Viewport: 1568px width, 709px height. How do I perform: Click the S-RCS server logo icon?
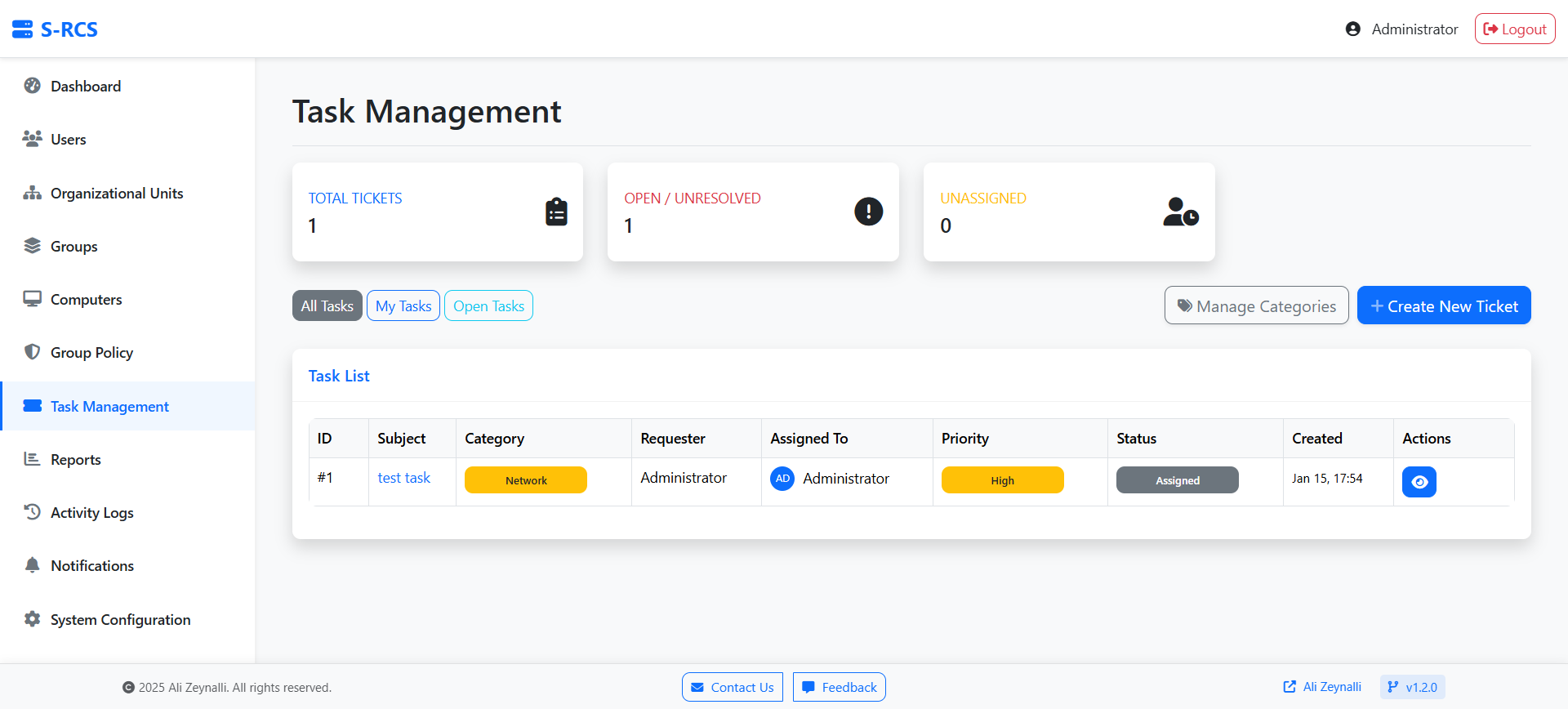(x=23, y=29)
